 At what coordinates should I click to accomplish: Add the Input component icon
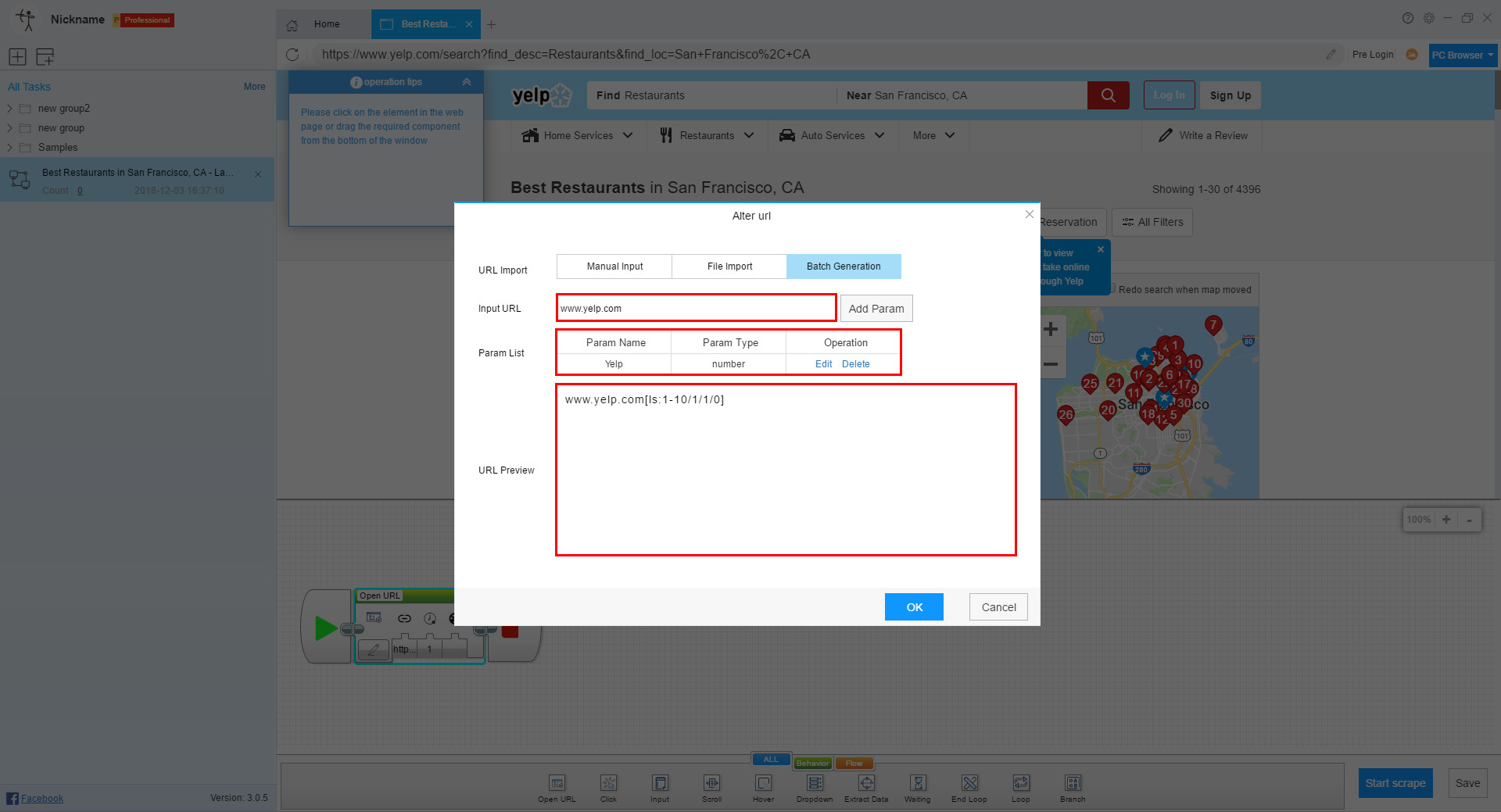click(x=660, y=783)
